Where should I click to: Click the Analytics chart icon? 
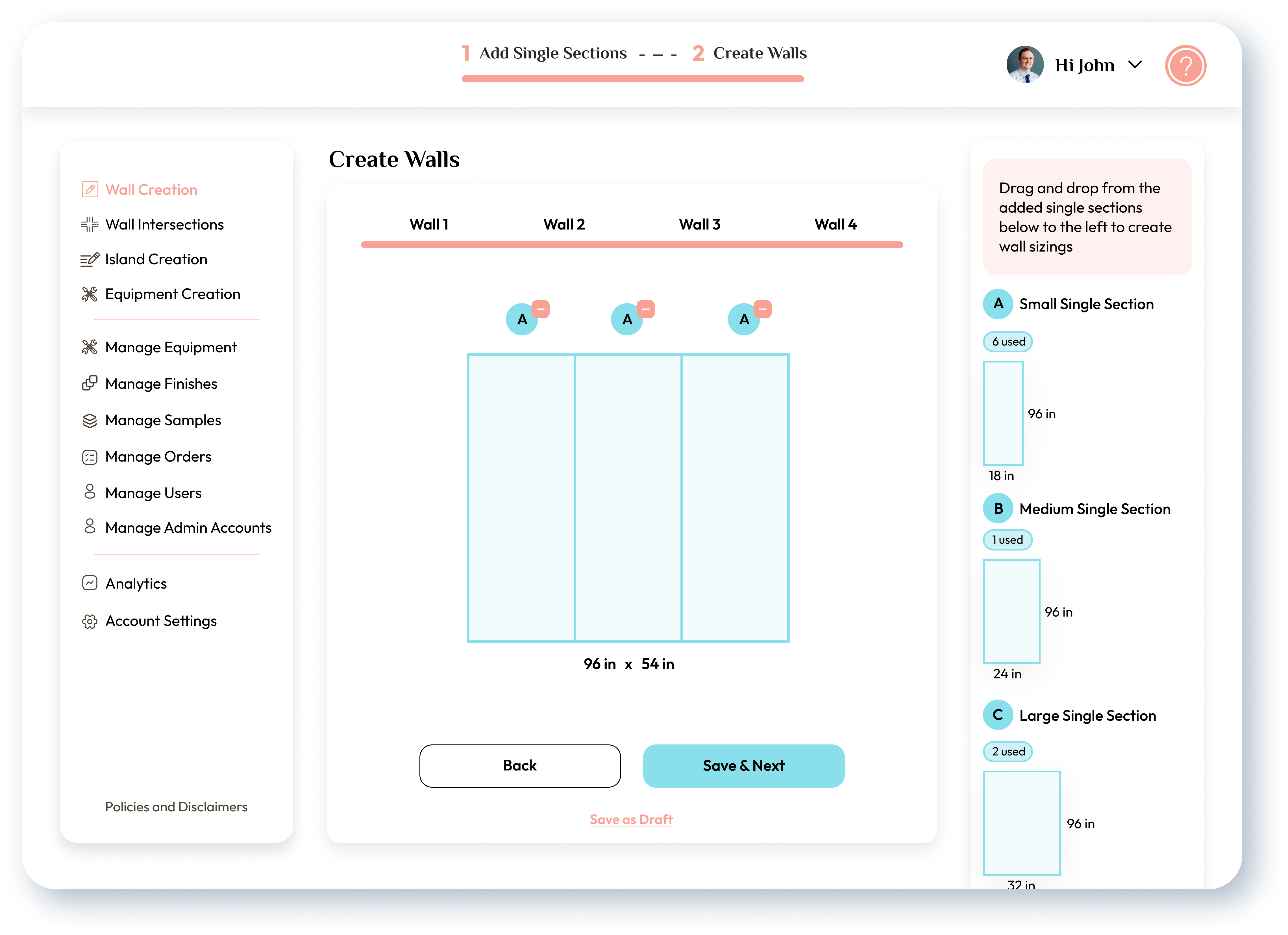coord(90,584)
